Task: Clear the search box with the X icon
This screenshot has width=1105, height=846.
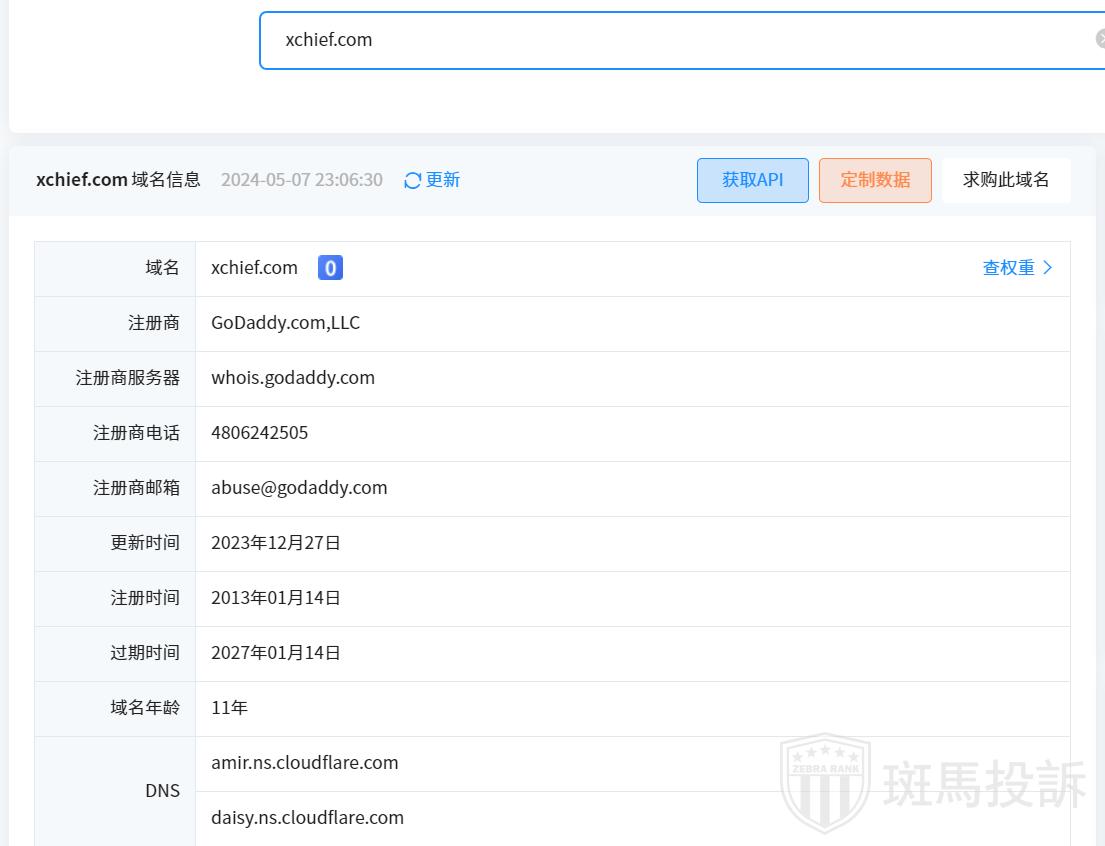Action: click(1100, 39)
